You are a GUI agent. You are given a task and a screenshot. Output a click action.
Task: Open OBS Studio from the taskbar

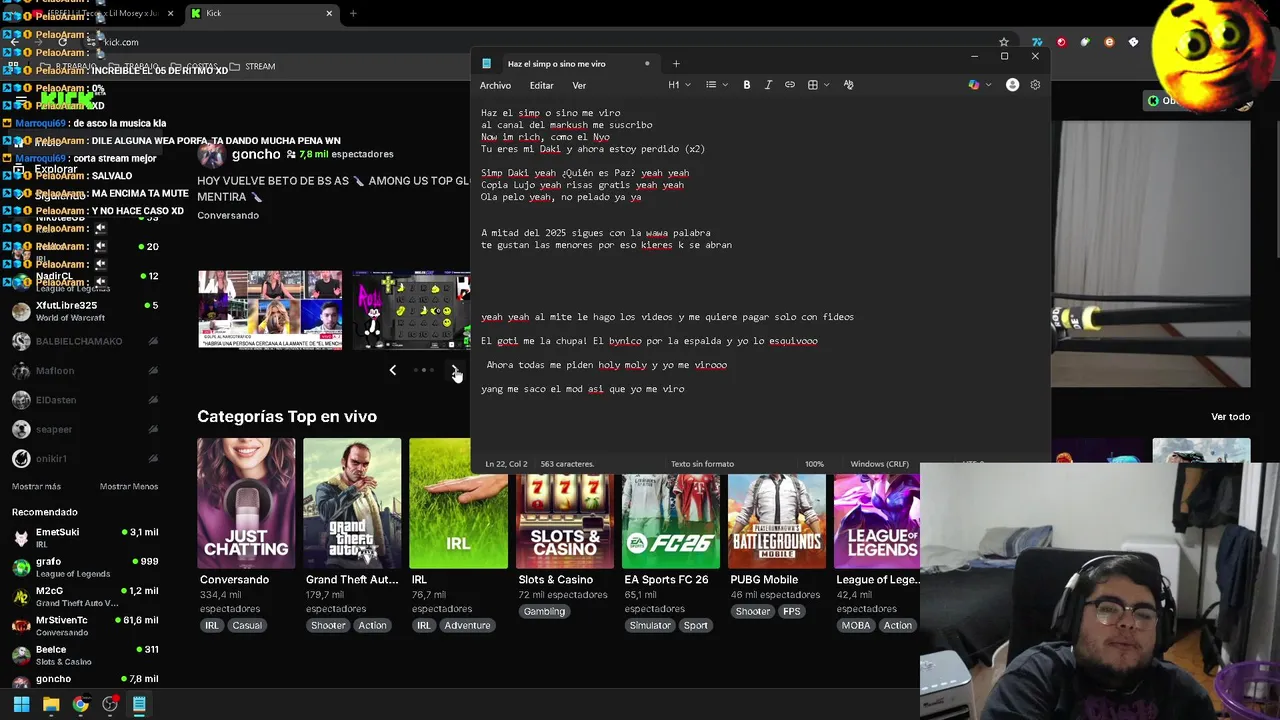110,704
